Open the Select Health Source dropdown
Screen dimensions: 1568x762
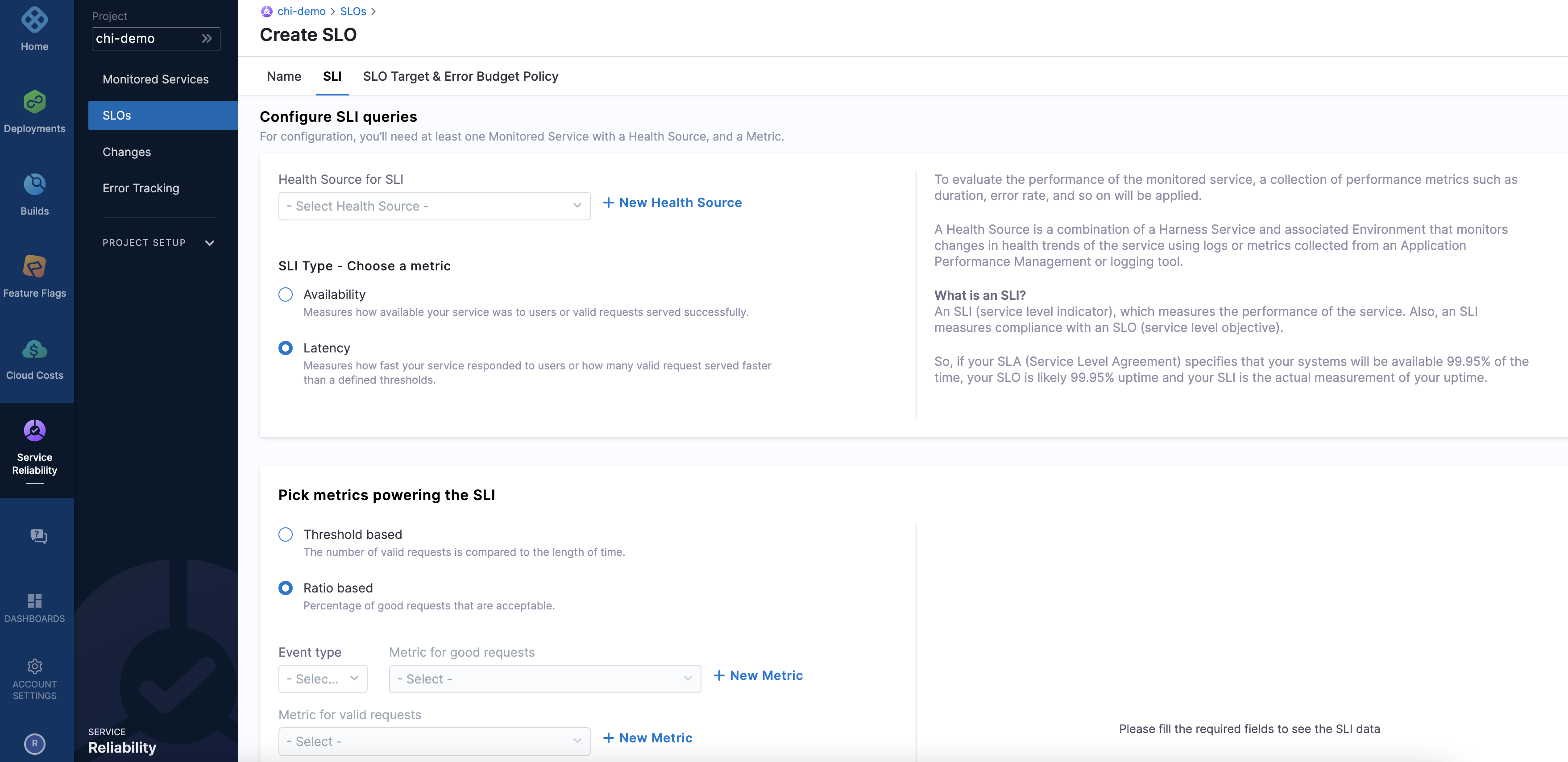click(434, 206)
